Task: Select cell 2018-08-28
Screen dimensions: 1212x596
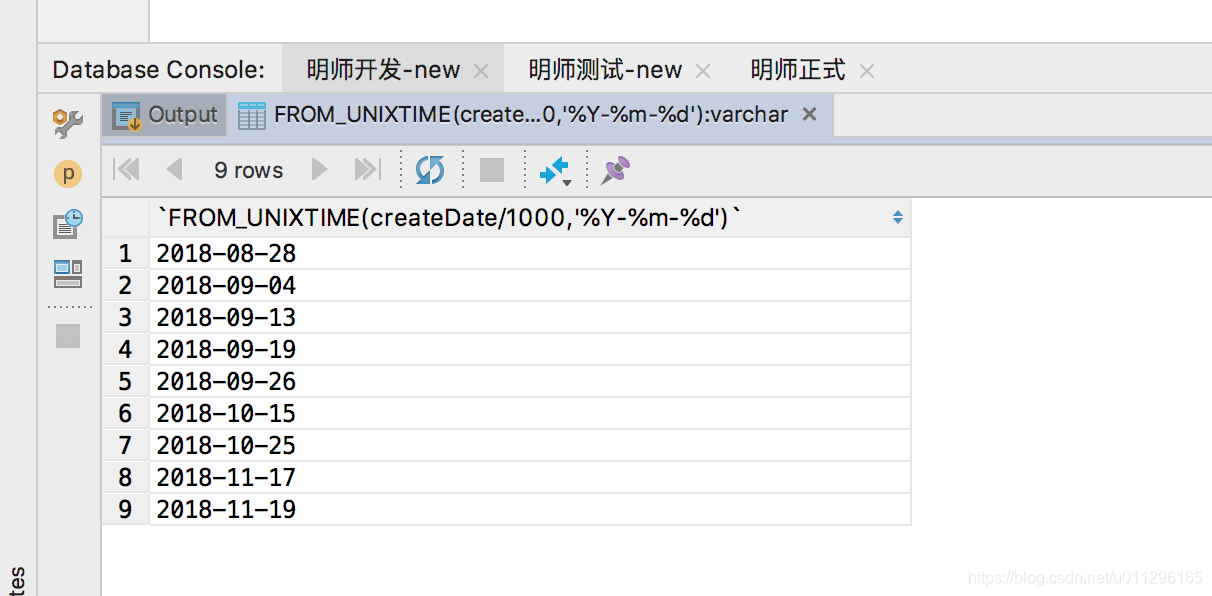Action: point(530,254)
